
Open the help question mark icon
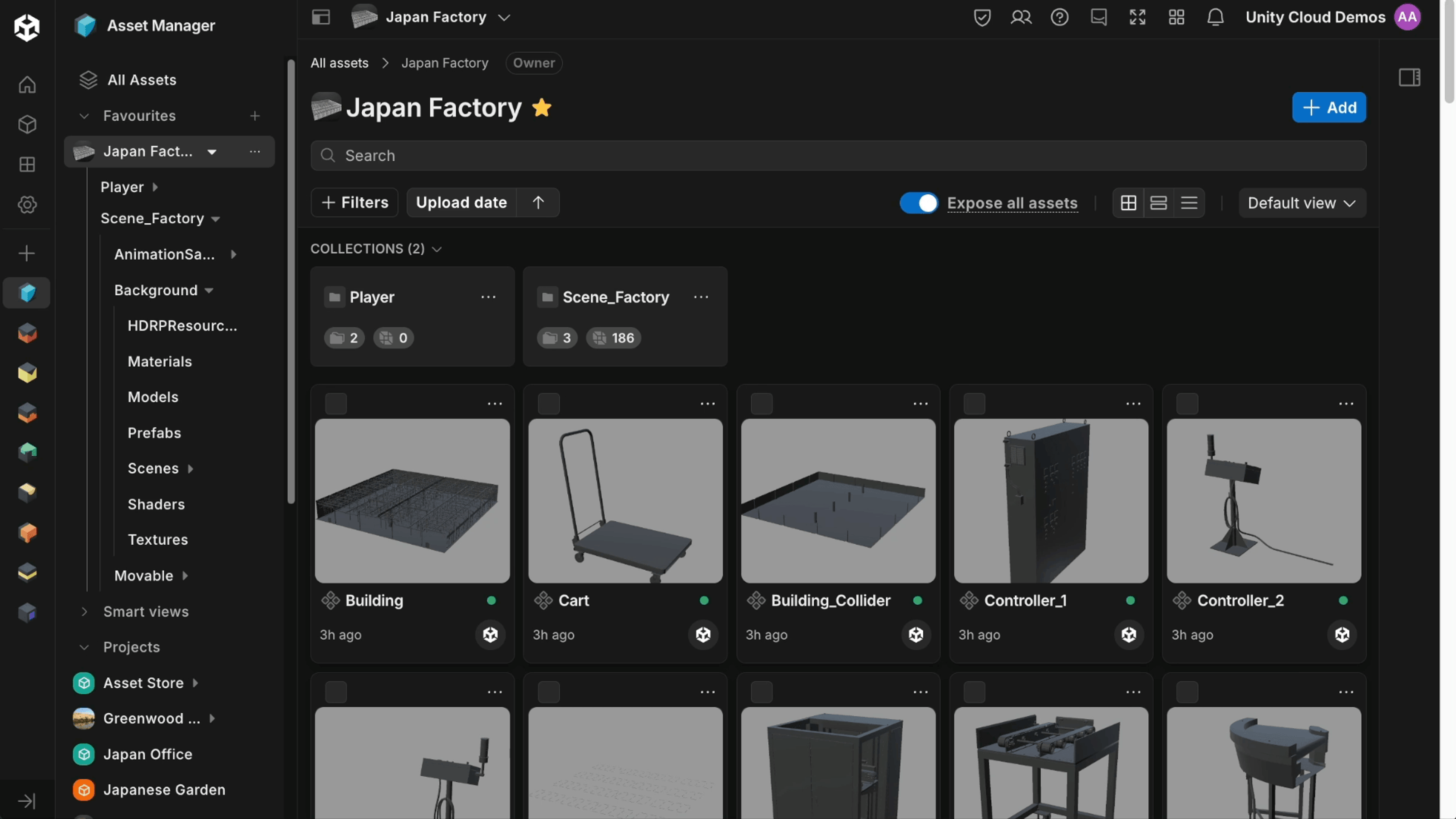(x=1060, y=18)
